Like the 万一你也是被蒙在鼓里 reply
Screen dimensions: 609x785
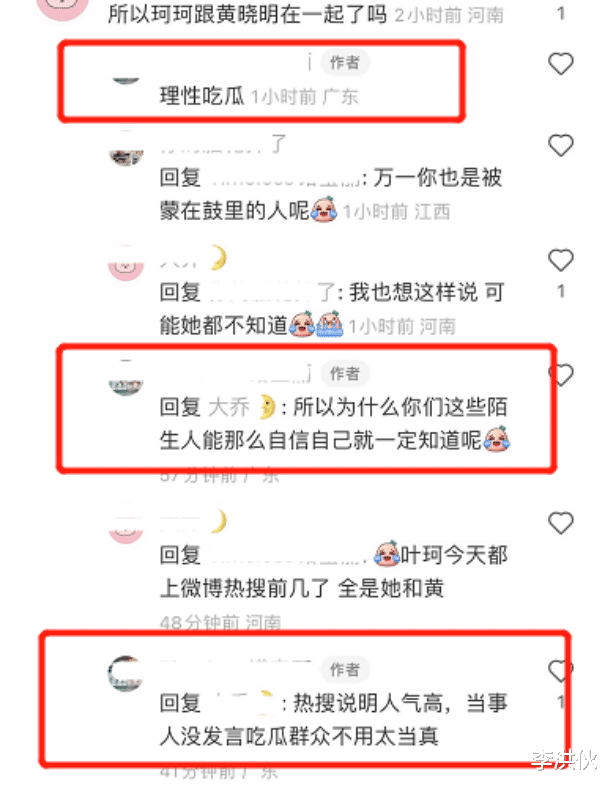coord(560,146)
